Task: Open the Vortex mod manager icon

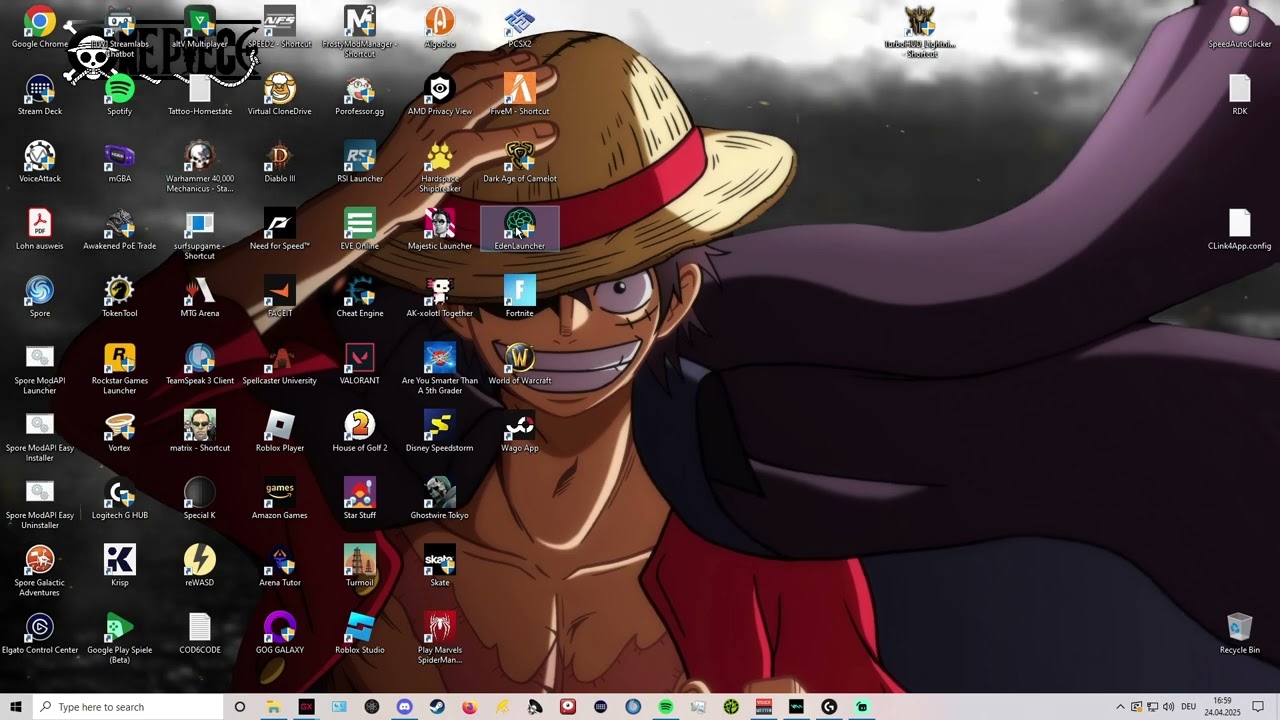Action: (x=120, y=429)
